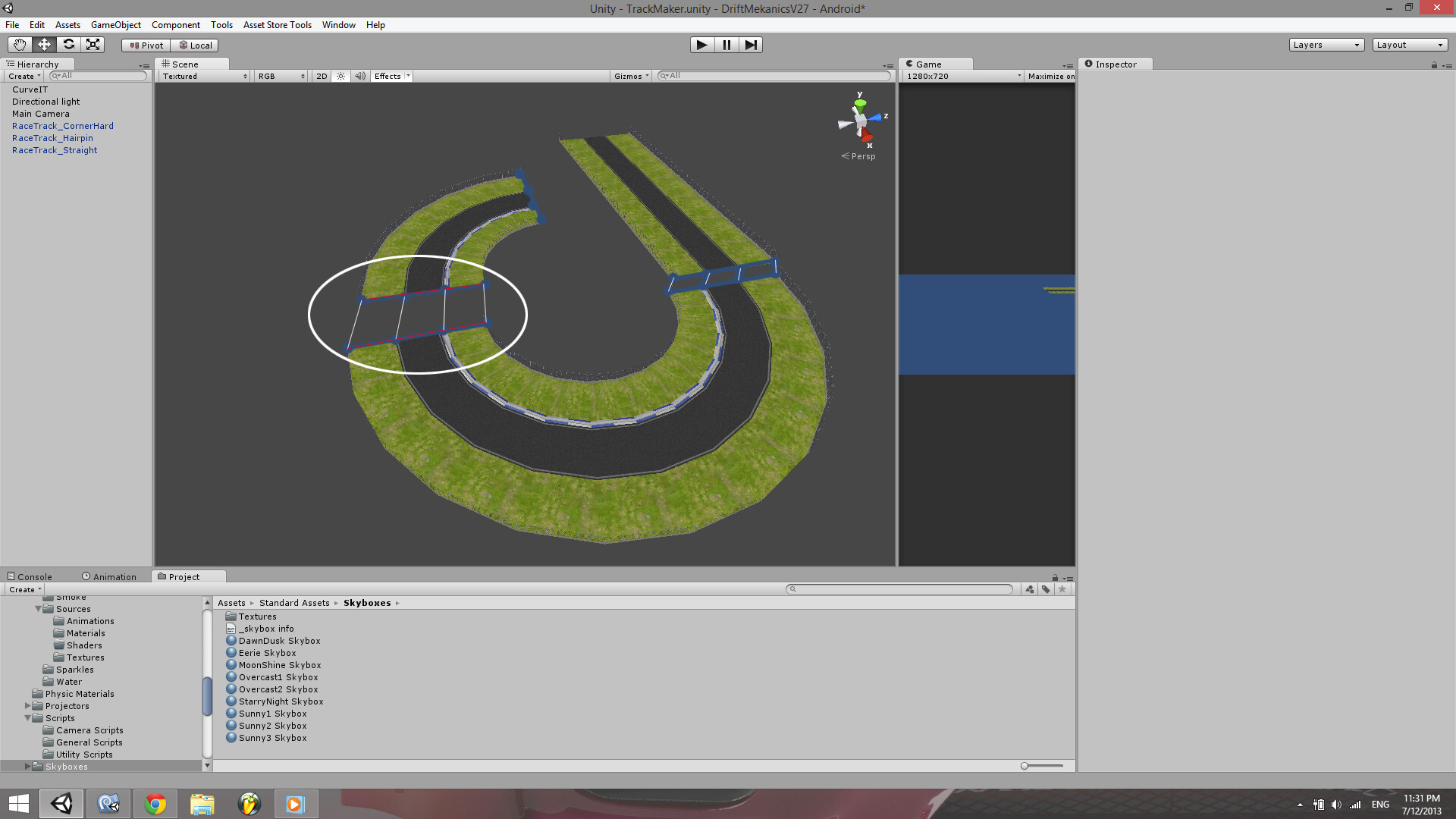Select RaceTrack_Hairpin in the Hierarchy

pyautogui.click(x=52, y=137)
